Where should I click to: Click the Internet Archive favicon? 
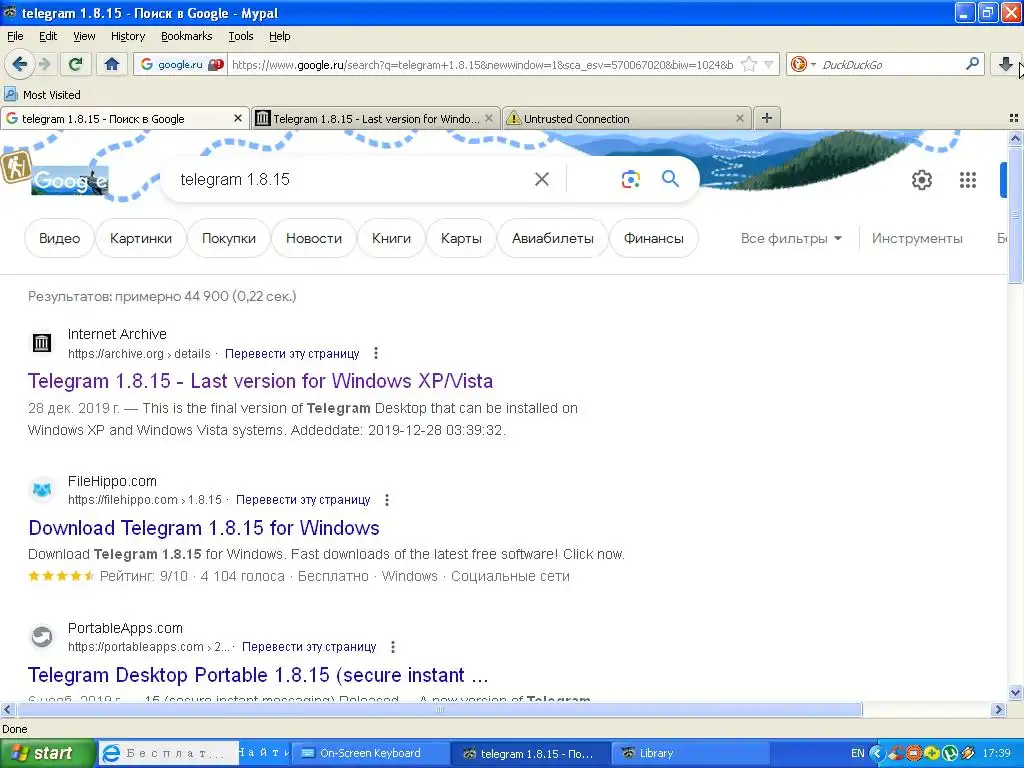(x=42, y=342)
